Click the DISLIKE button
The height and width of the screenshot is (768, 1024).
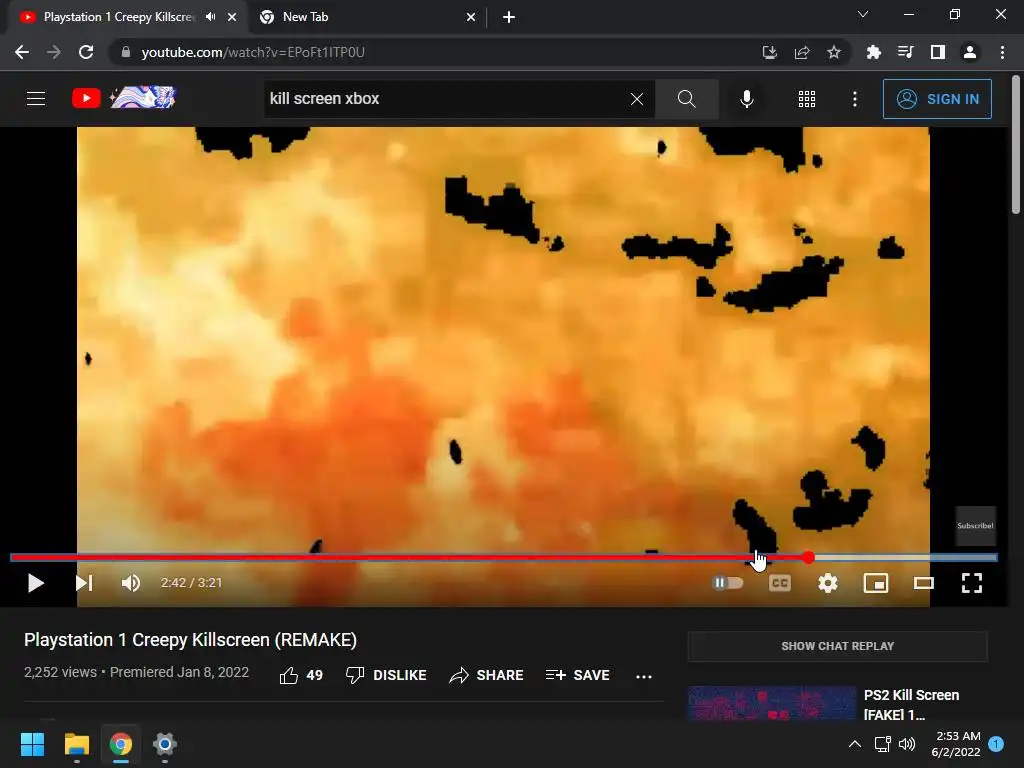click(386, 675)
